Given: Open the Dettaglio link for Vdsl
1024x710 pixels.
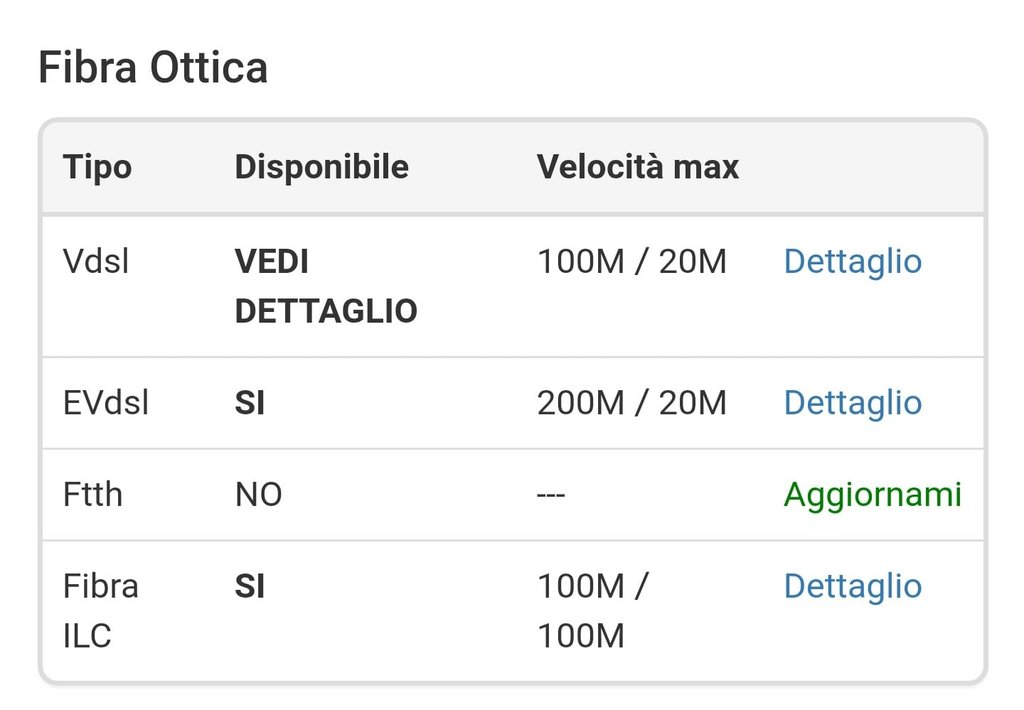Looking at the screenshot, I should (x=852, y=262).
